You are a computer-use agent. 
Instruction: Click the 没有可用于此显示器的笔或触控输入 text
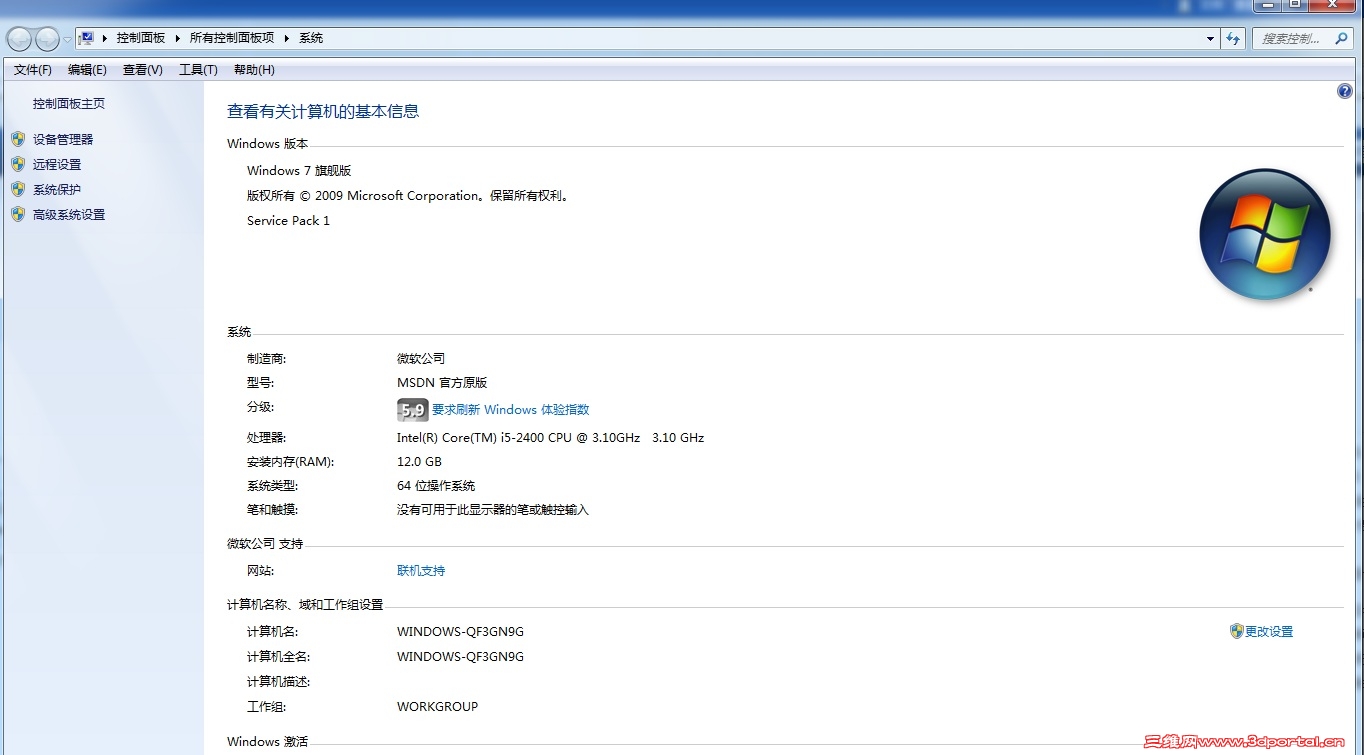[493, 510]
